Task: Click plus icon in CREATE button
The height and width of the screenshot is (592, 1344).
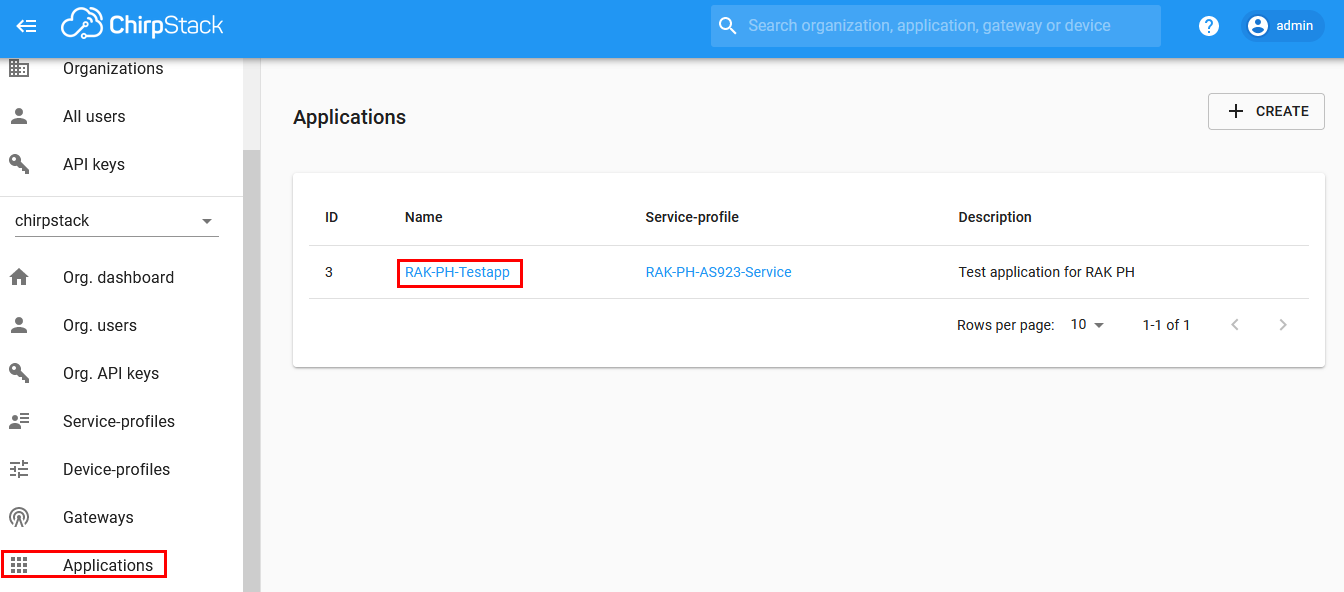Action: tap(1236, 111)
